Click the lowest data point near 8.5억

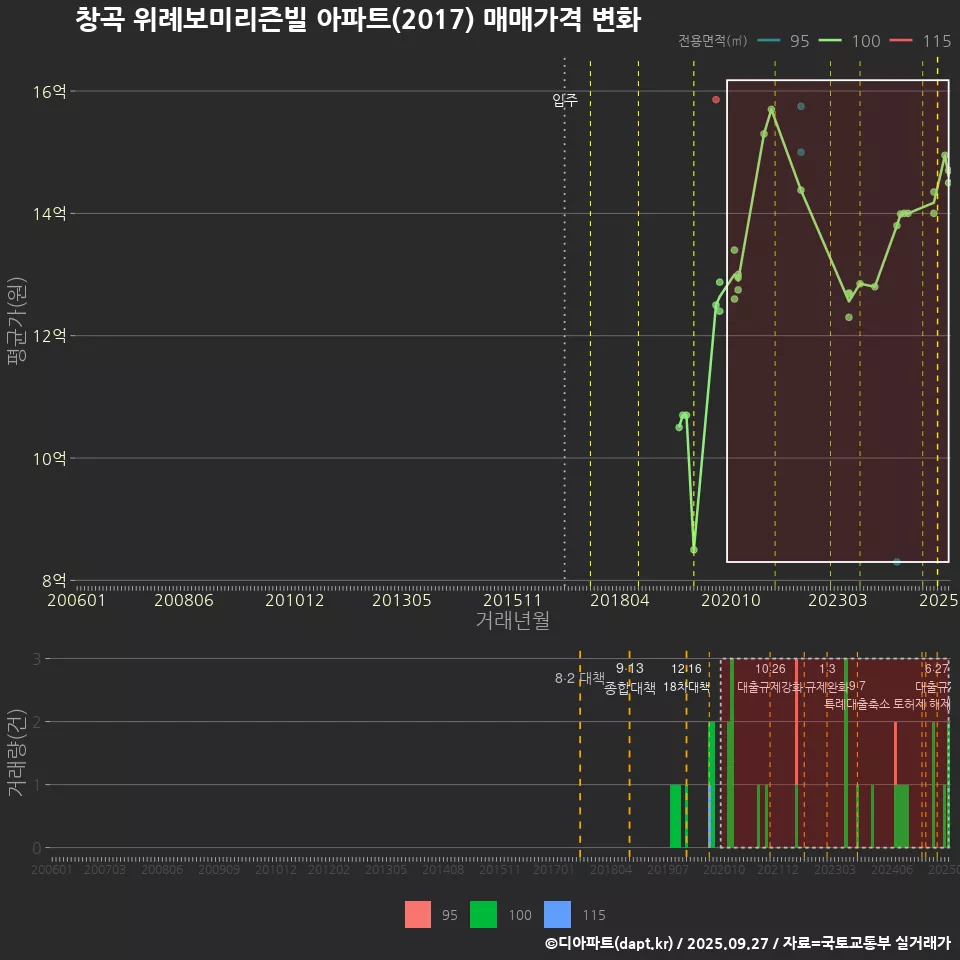(694, 550)
